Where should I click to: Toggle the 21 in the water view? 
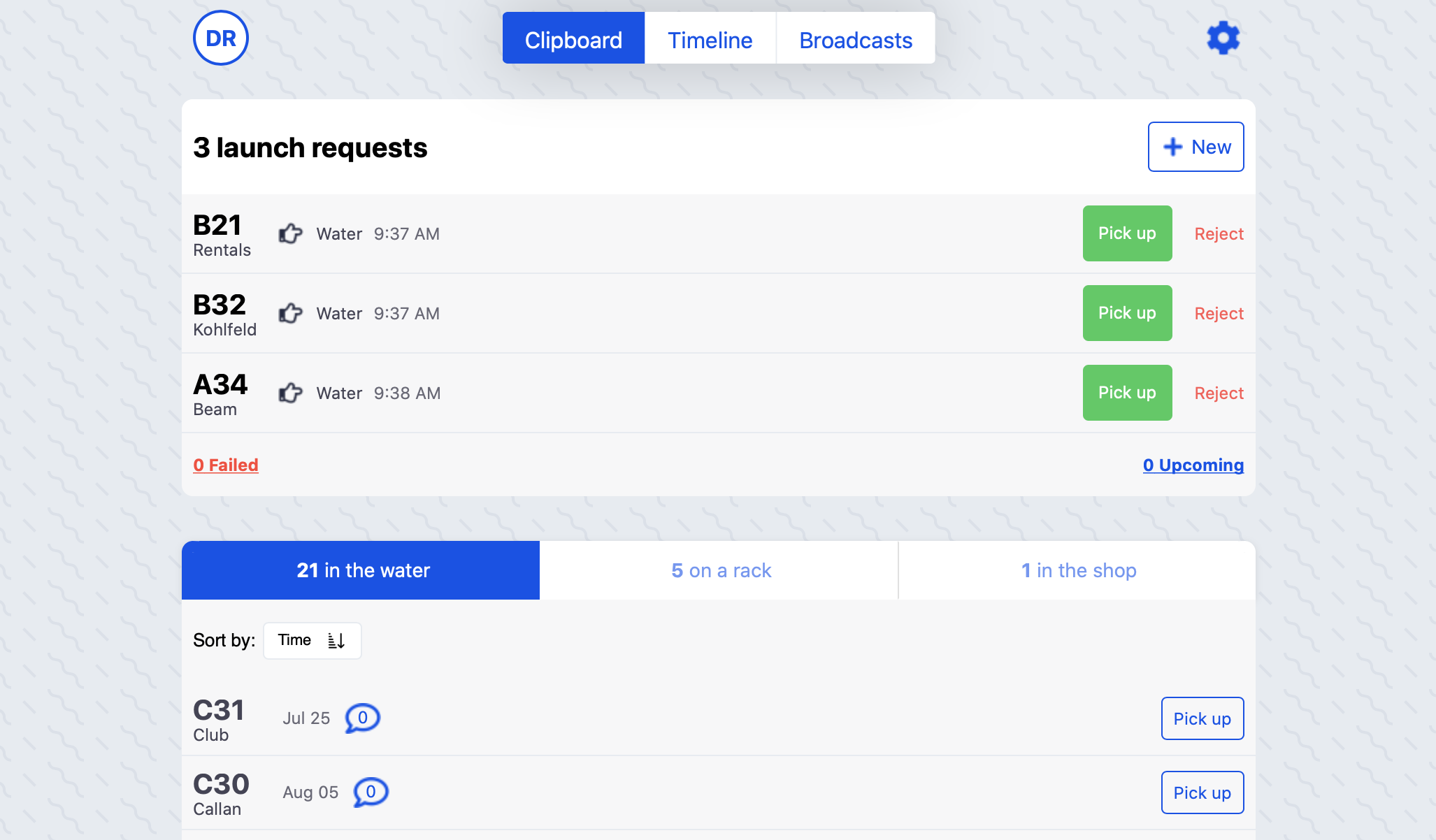click(x=361, y=569)
